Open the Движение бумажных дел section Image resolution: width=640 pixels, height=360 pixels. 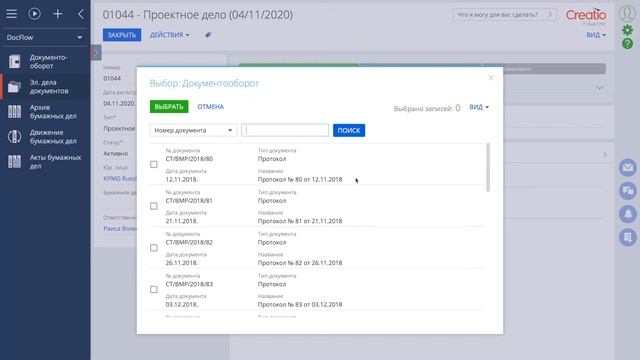45,137
